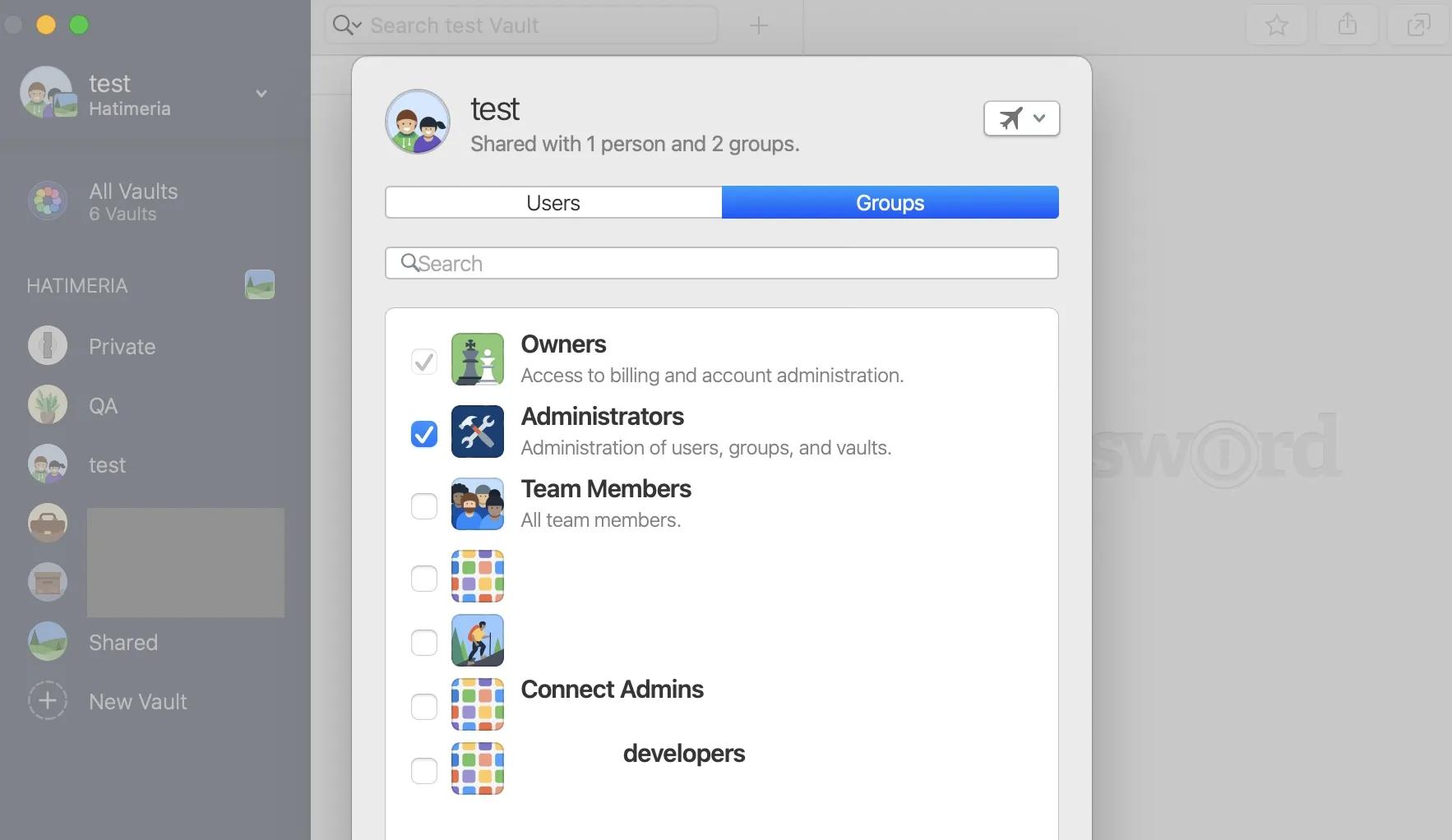Uncheck the Administrators group checkbox
The height and width of the screenshot is (840, 1452).
coord(424,434)
